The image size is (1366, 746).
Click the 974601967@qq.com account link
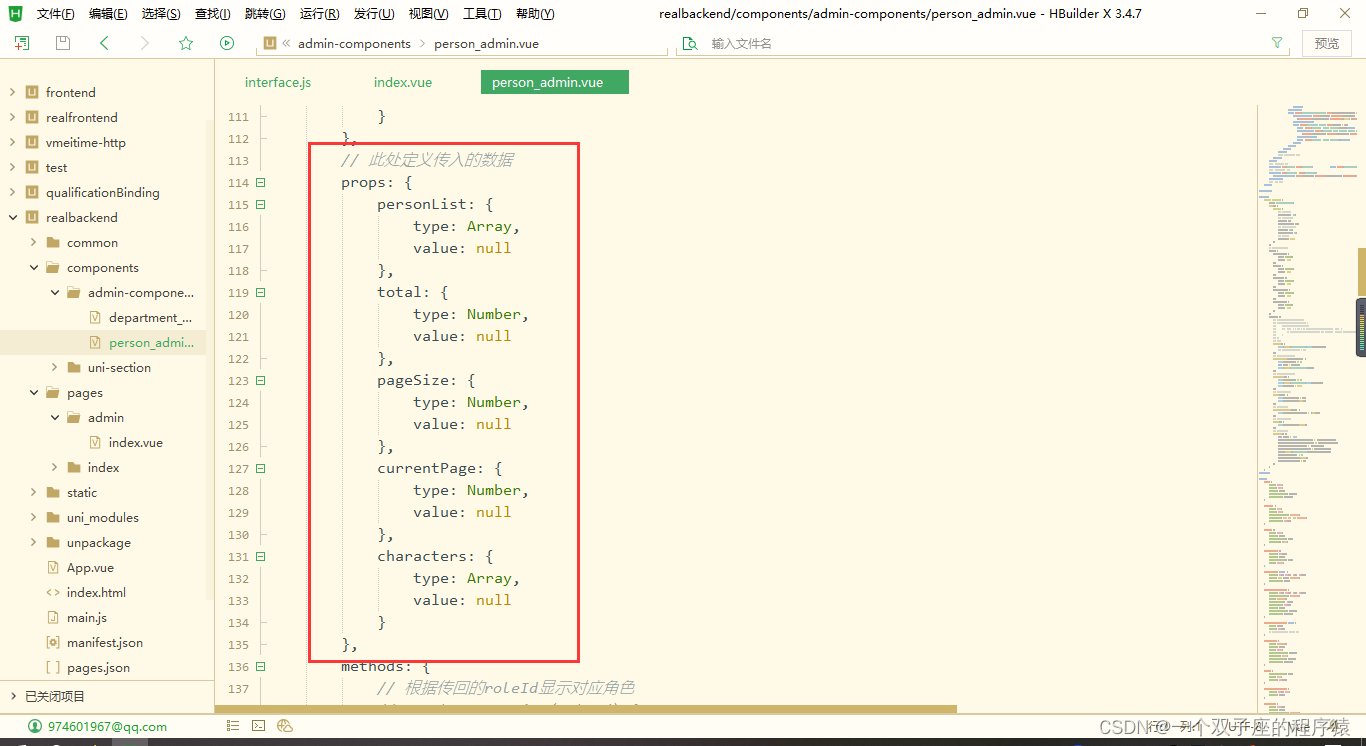(107, 727)
